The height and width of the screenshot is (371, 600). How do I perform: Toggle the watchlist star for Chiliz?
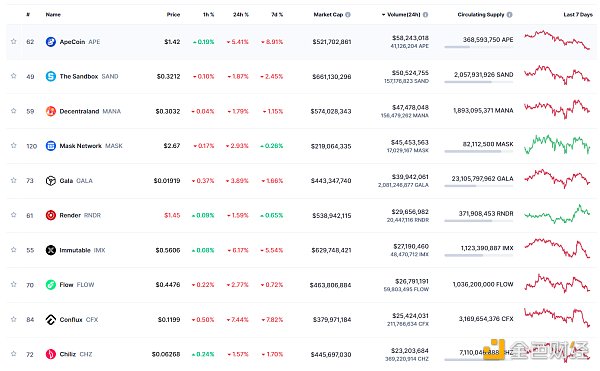coord(14,354)
